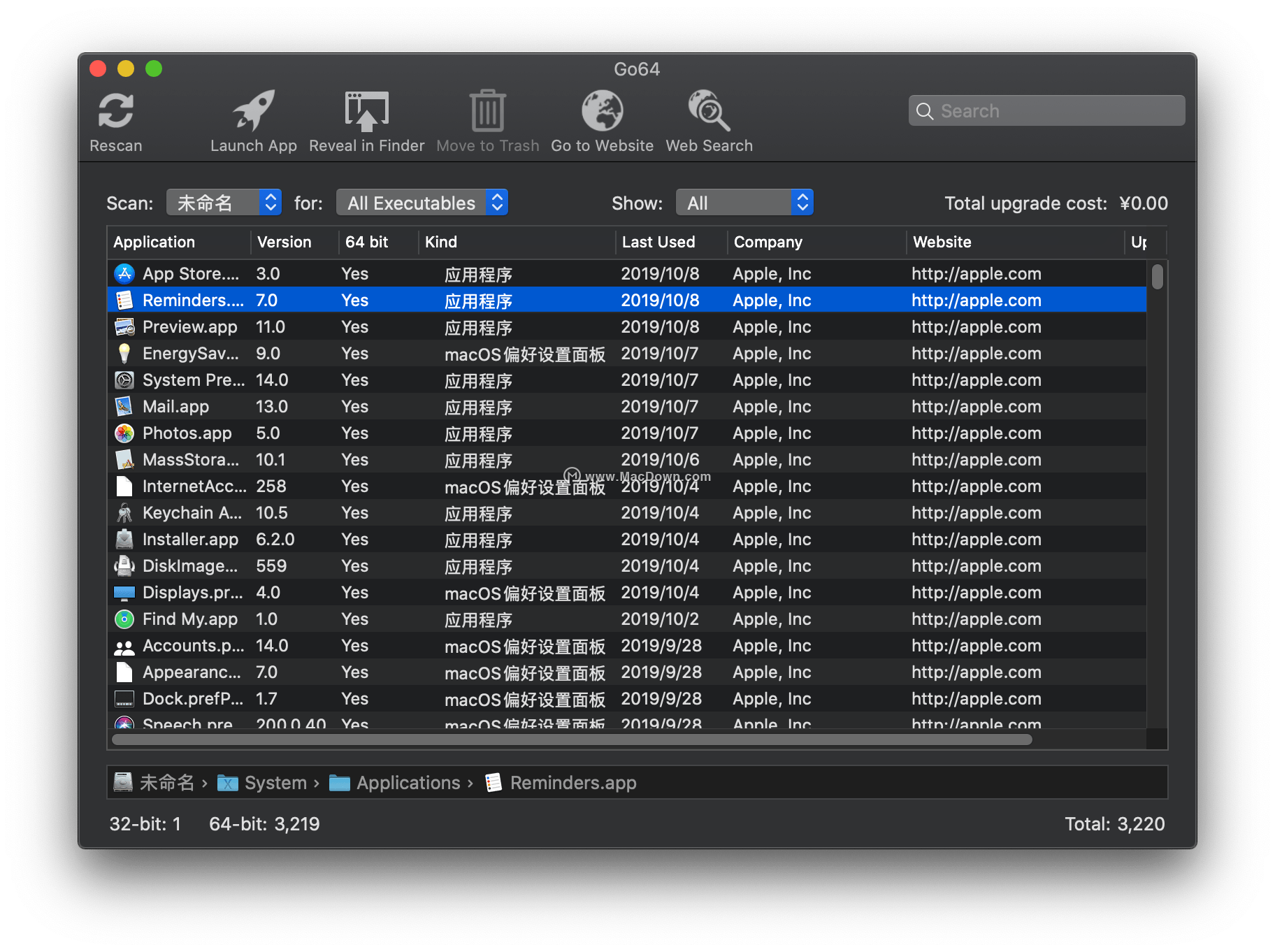Select the Keychain Access keys icon
Image resolution: width=1275 pixels, height=952 pixels.
coord(124,512)
